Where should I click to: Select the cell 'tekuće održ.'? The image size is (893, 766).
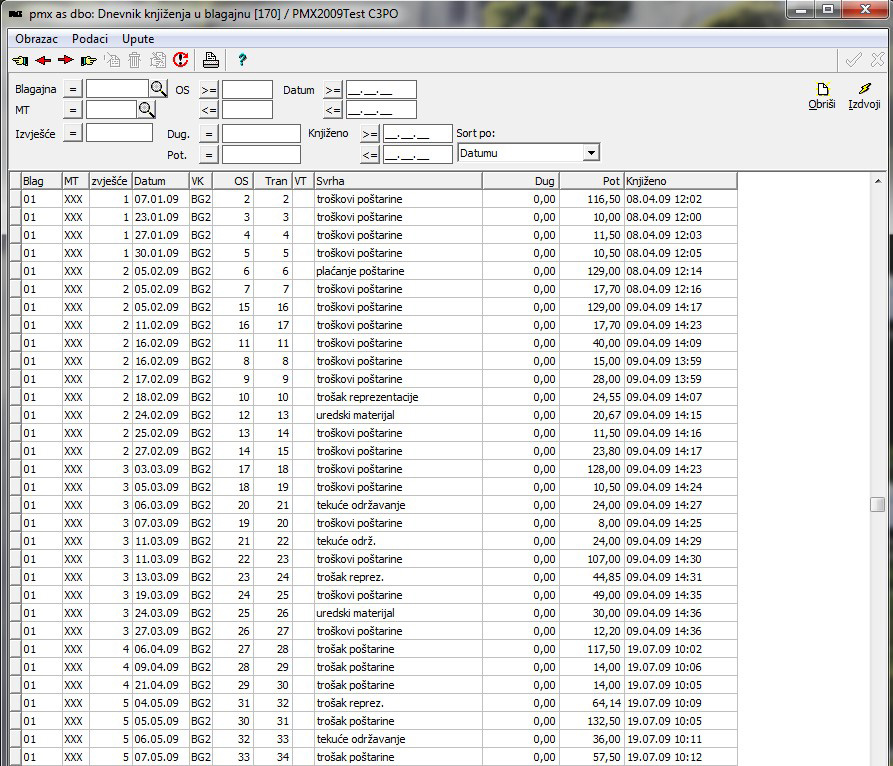[x=398, y=541]
